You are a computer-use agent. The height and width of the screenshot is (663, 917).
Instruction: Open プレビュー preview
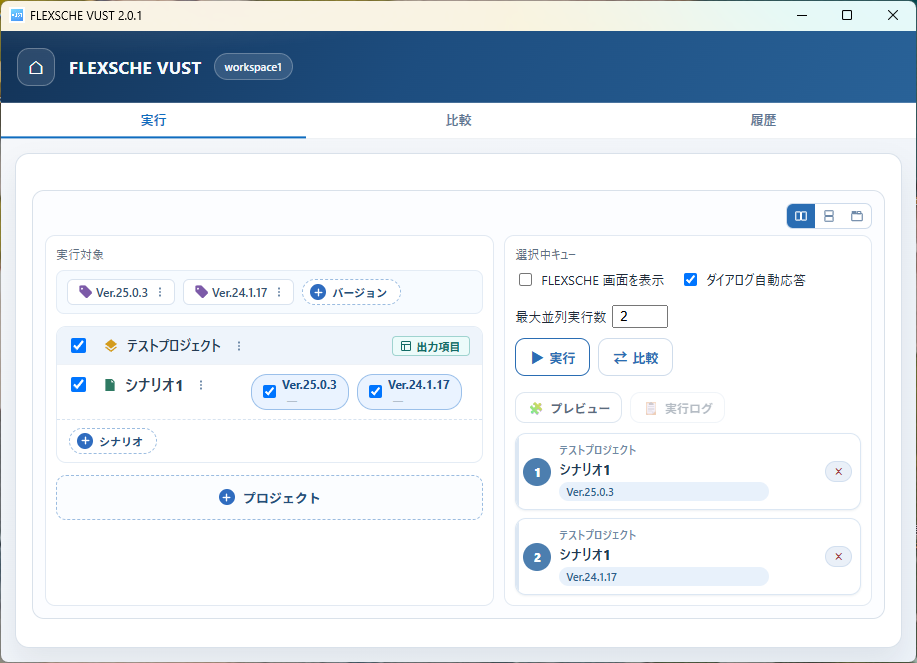(568, 408)
